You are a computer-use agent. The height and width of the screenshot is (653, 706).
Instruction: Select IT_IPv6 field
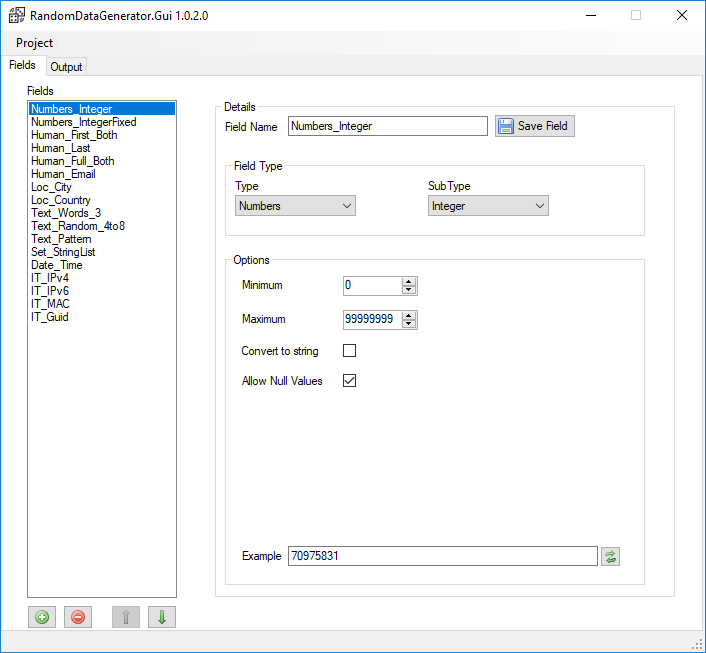click(102, 291)
